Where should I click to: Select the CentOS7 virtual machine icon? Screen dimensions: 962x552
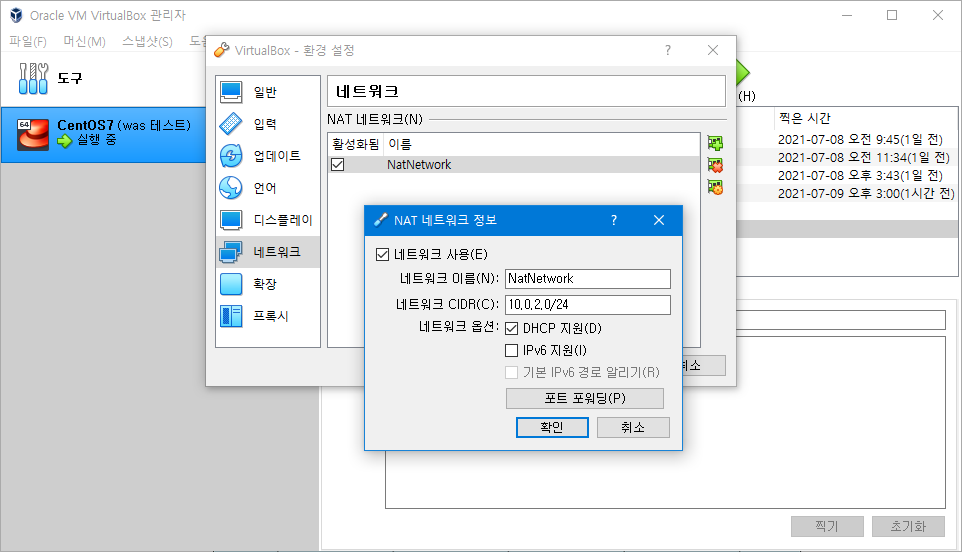coord(33,134)
